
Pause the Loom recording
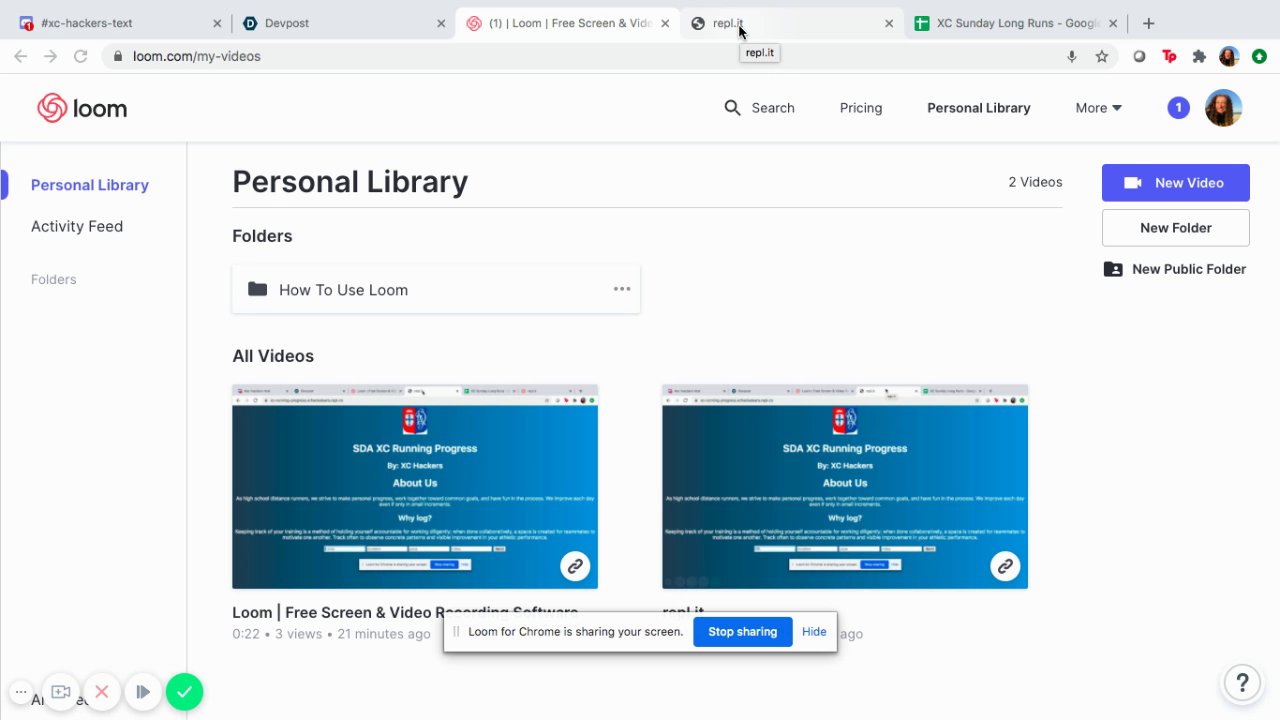(x=143, y=692)
